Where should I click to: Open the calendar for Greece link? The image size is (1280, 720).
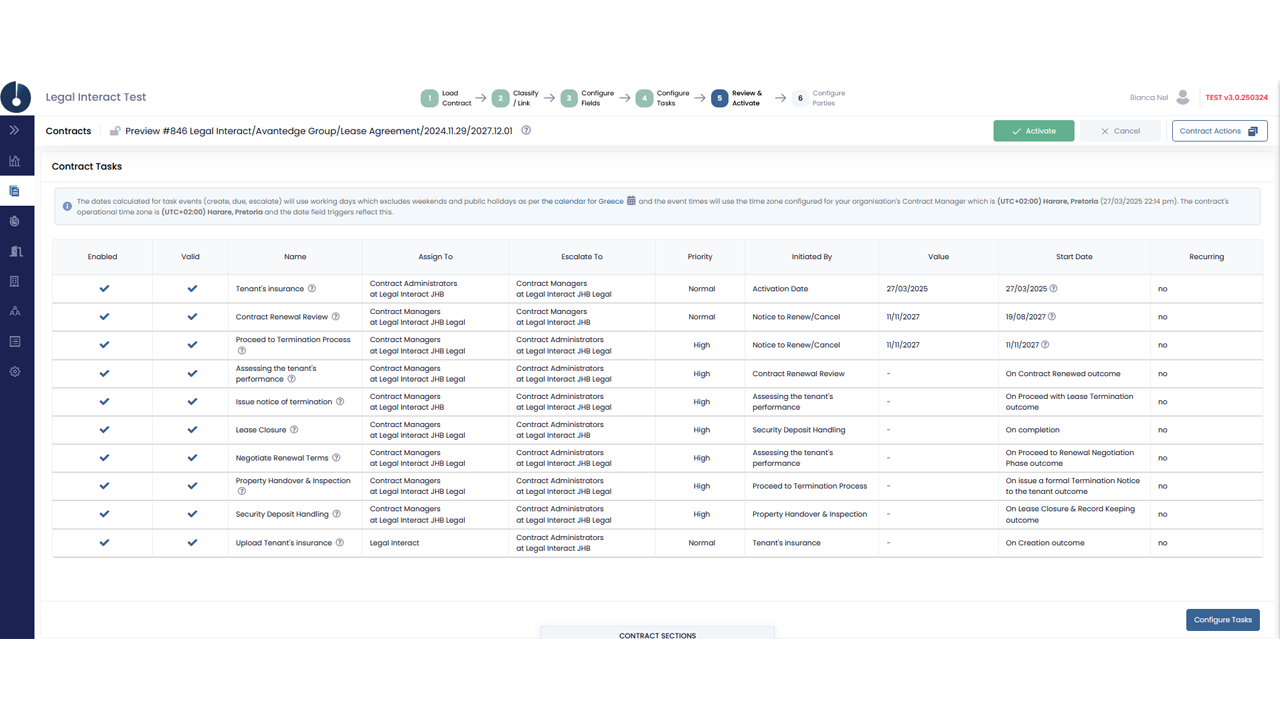coord(582,201)
